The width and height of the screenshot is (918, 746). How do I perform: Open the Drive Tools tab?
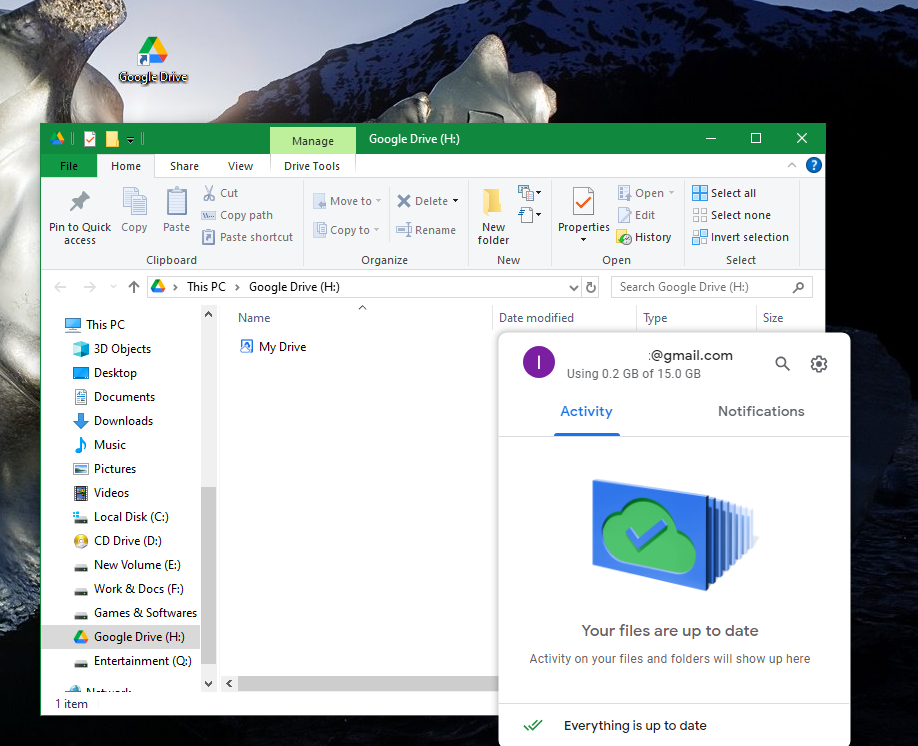click(x=312, y=166)
